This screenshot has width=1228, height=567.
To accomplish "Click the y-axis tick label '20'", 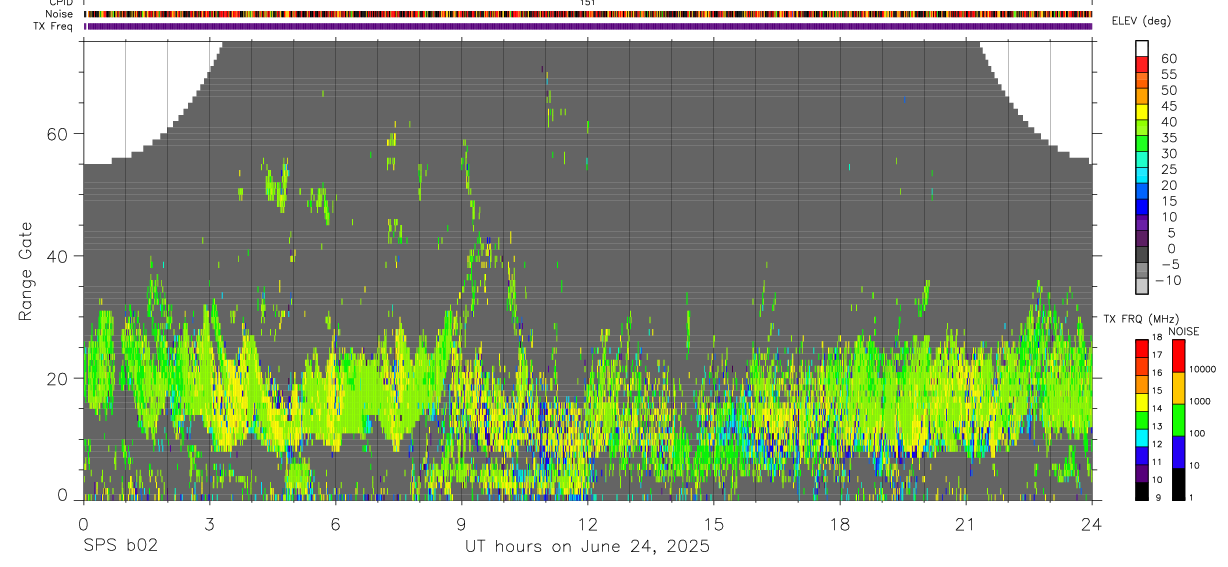I will (56, 379).
